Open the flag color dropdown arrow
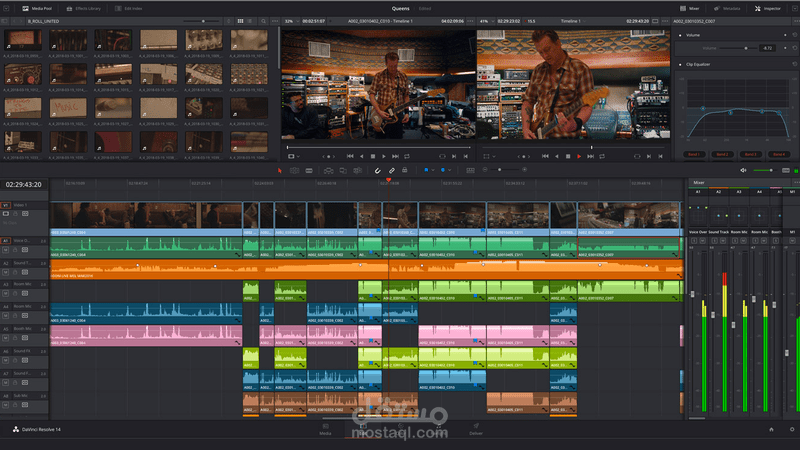Image resolution: width=800 pixels, height=450 pixels. (433, 170)
